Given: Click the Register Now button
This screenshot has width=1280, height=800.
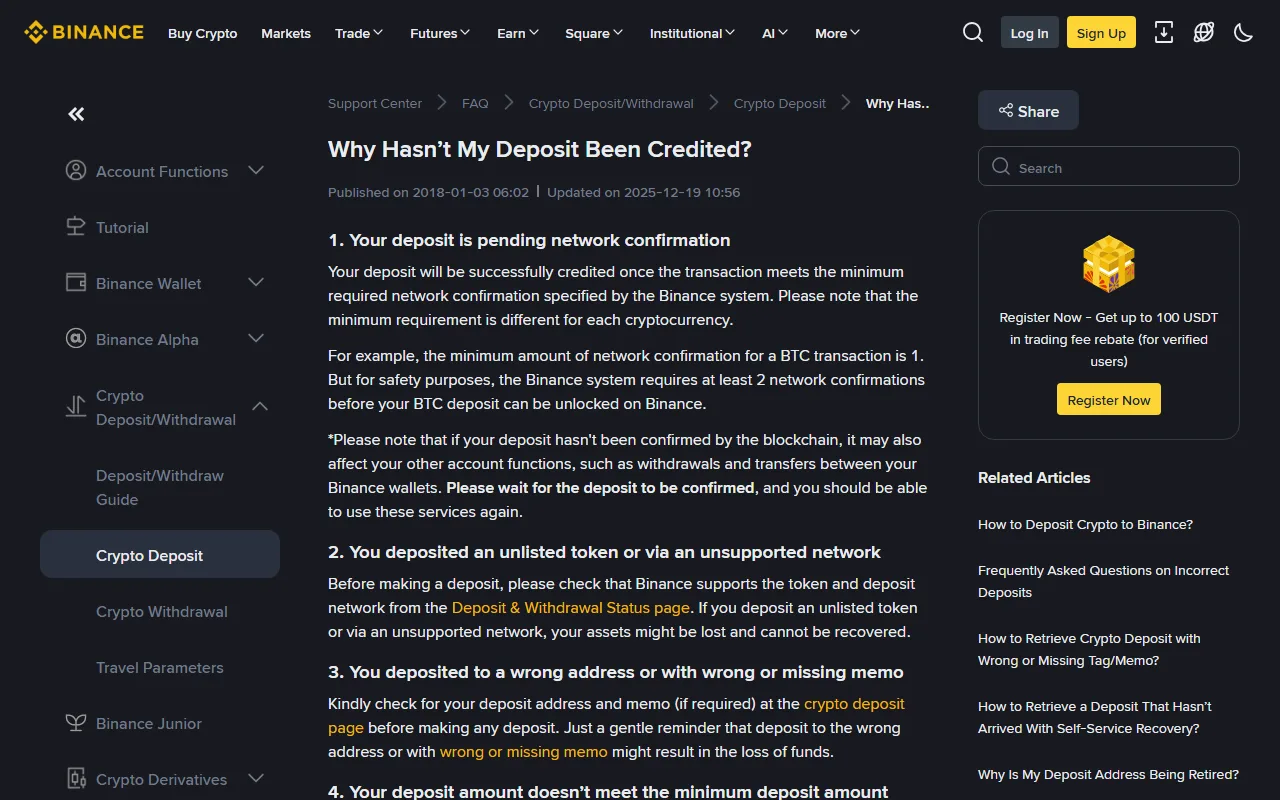Looking at the screenshot, I should (1109, 400).
